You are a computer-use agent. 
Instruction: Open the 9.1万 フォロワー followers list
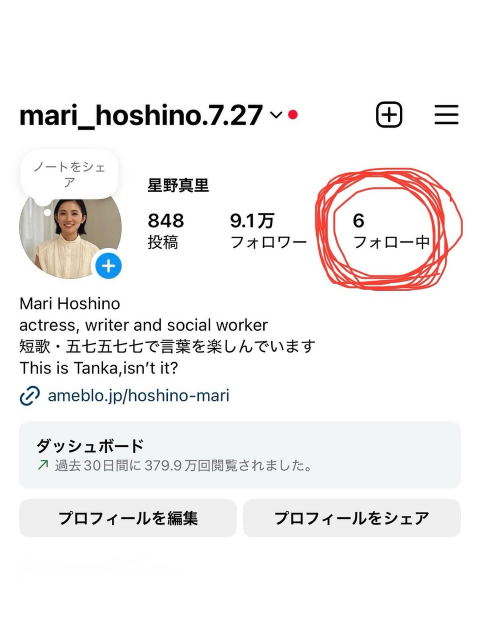click(x=268, y=231)
